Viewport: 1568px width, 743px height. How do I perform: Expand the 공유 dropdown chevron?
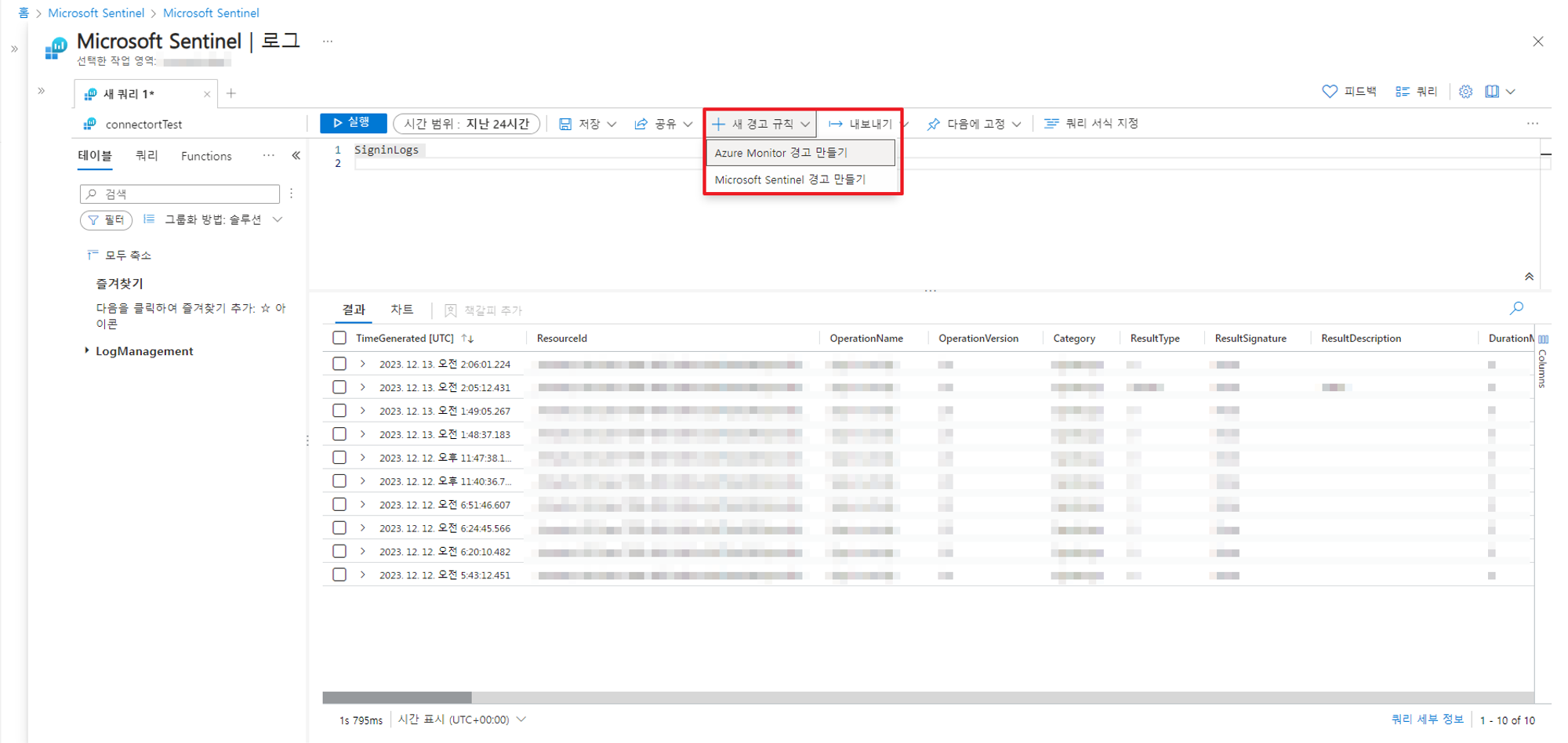(x=688, y=124)
